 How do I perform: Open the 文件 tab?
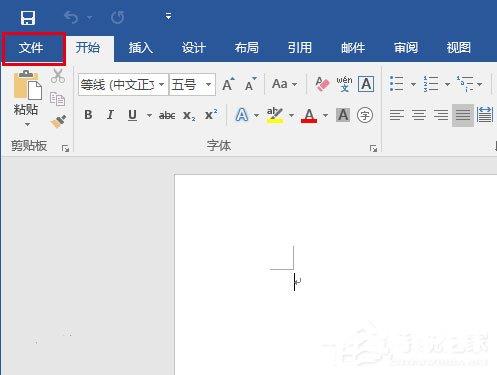coord(31,48)
